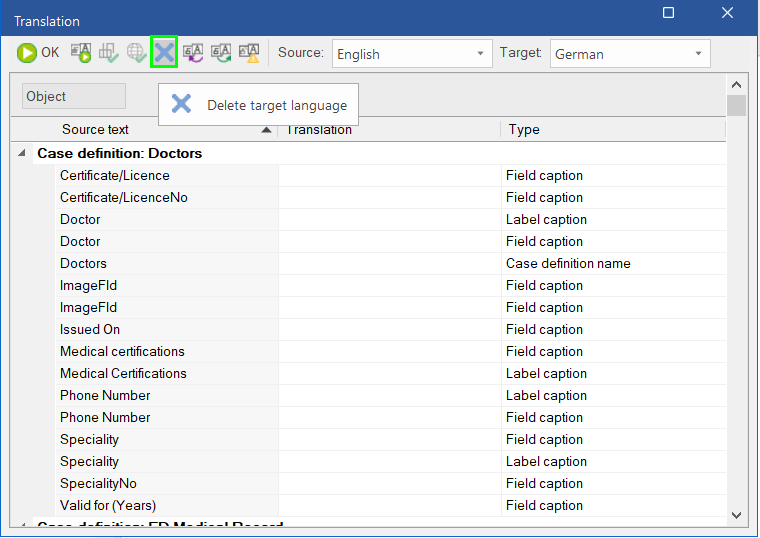Select the SpecialityNo row
This screenshot has width=760, height=538.
(391, 483)
